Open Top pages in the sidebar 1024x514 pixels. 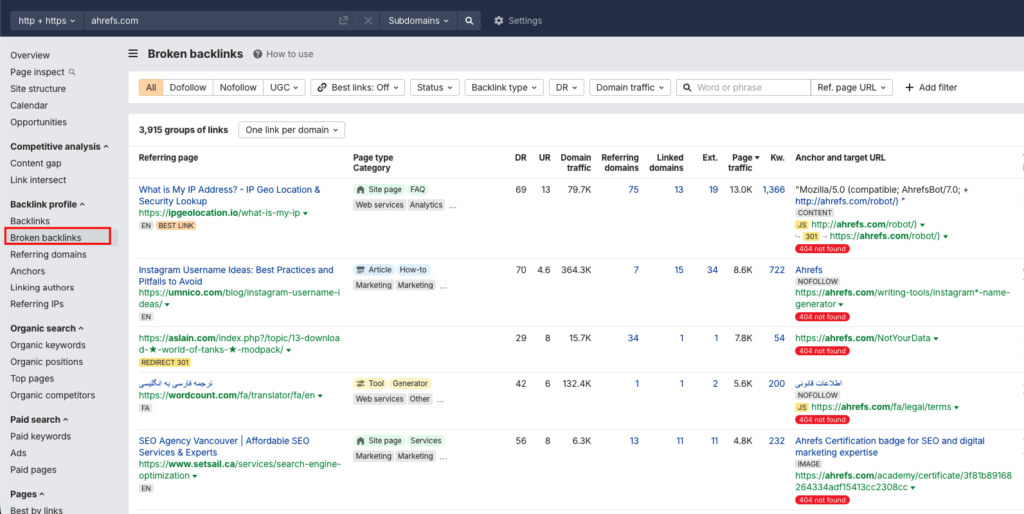(x=32, y=379)
